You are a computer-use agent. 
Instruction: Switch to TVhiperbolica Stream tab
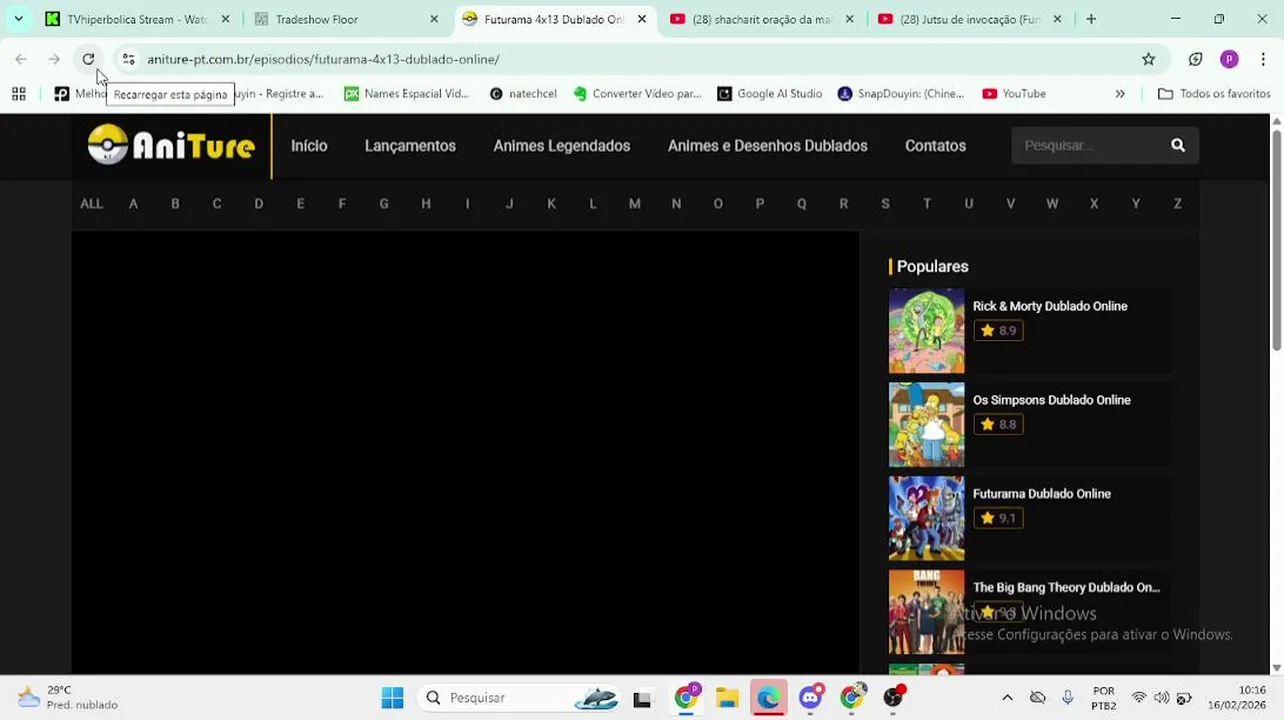coord(136,19)
